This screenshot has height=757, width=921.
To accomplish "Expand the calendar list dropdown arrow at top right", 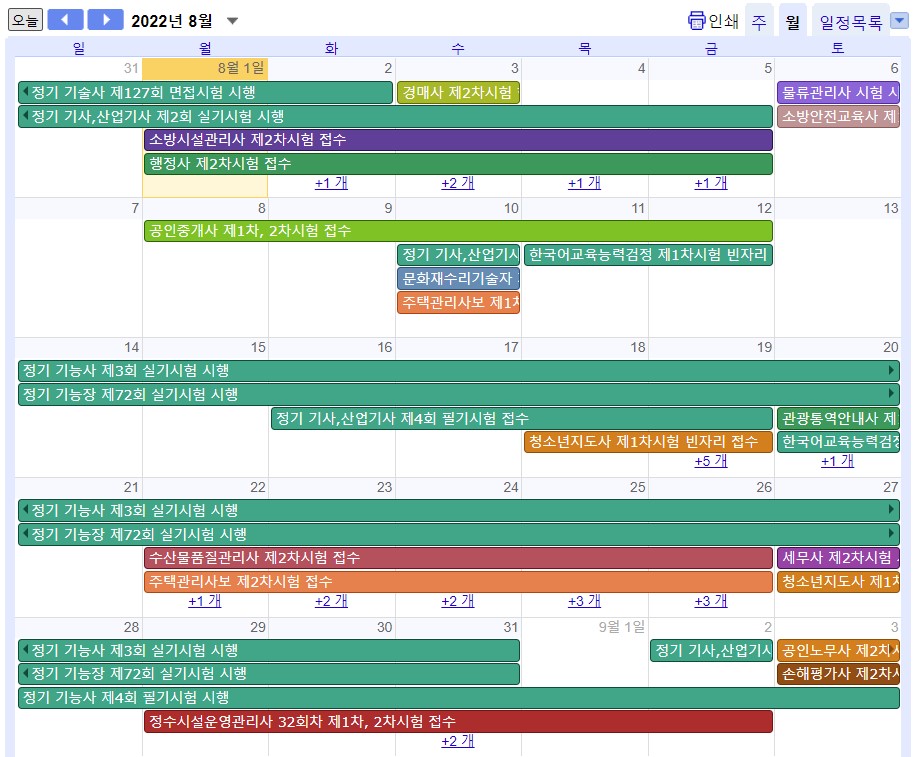I will click(899, 20).
